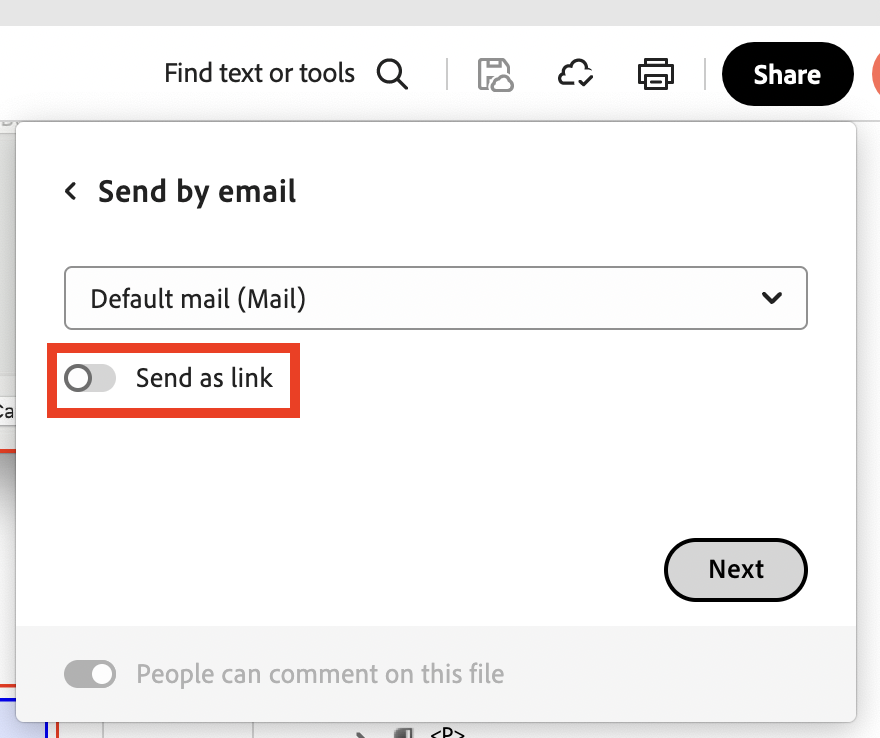This screenshot has height=738, width=880.
Task: Open the profile avatar at top right
Action: 874,74
